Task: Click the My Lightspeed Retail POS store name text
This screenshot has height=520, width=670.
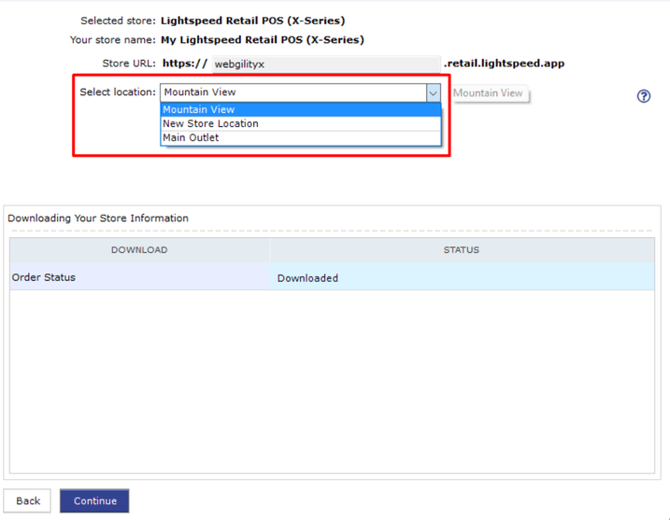Action: click(x=262, y=40)
